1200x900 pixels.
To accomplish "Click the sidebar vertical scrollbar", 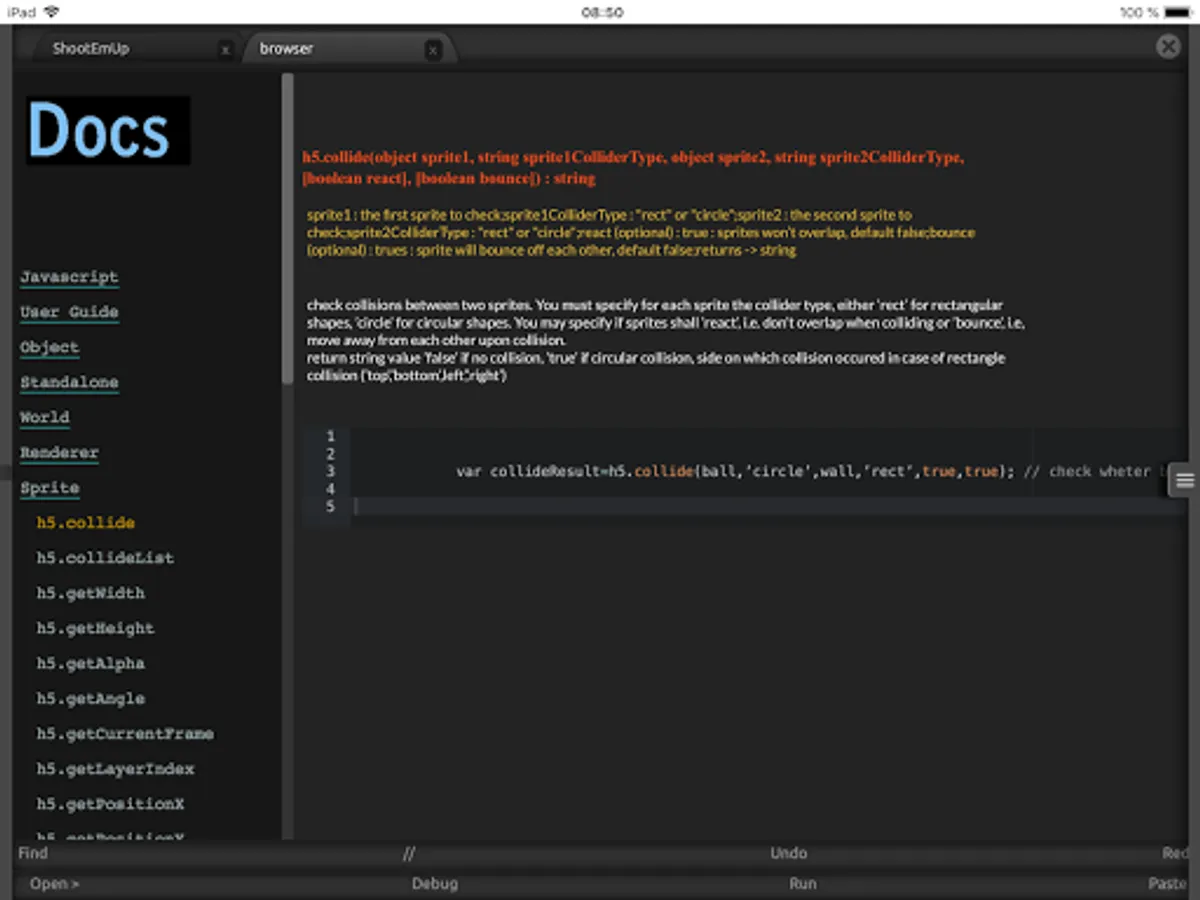I will tap(288, 230).
